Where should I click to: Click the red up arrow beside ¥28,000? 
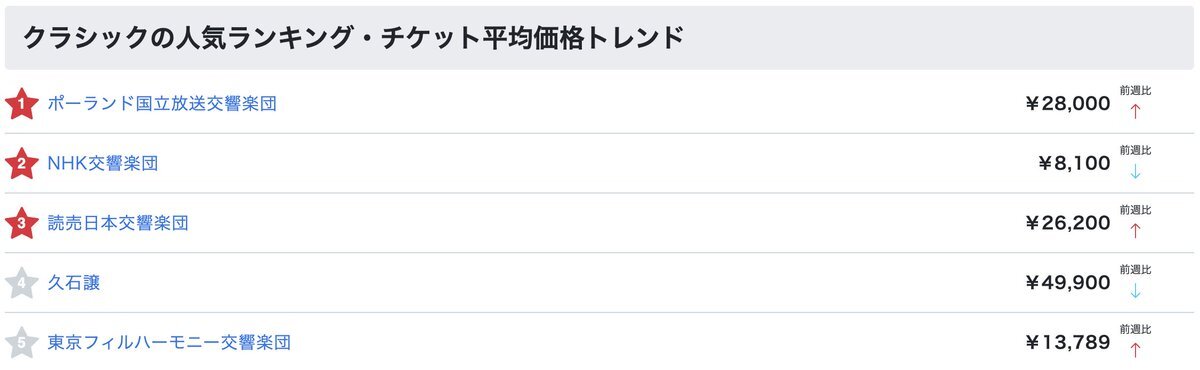(1135, 111)
